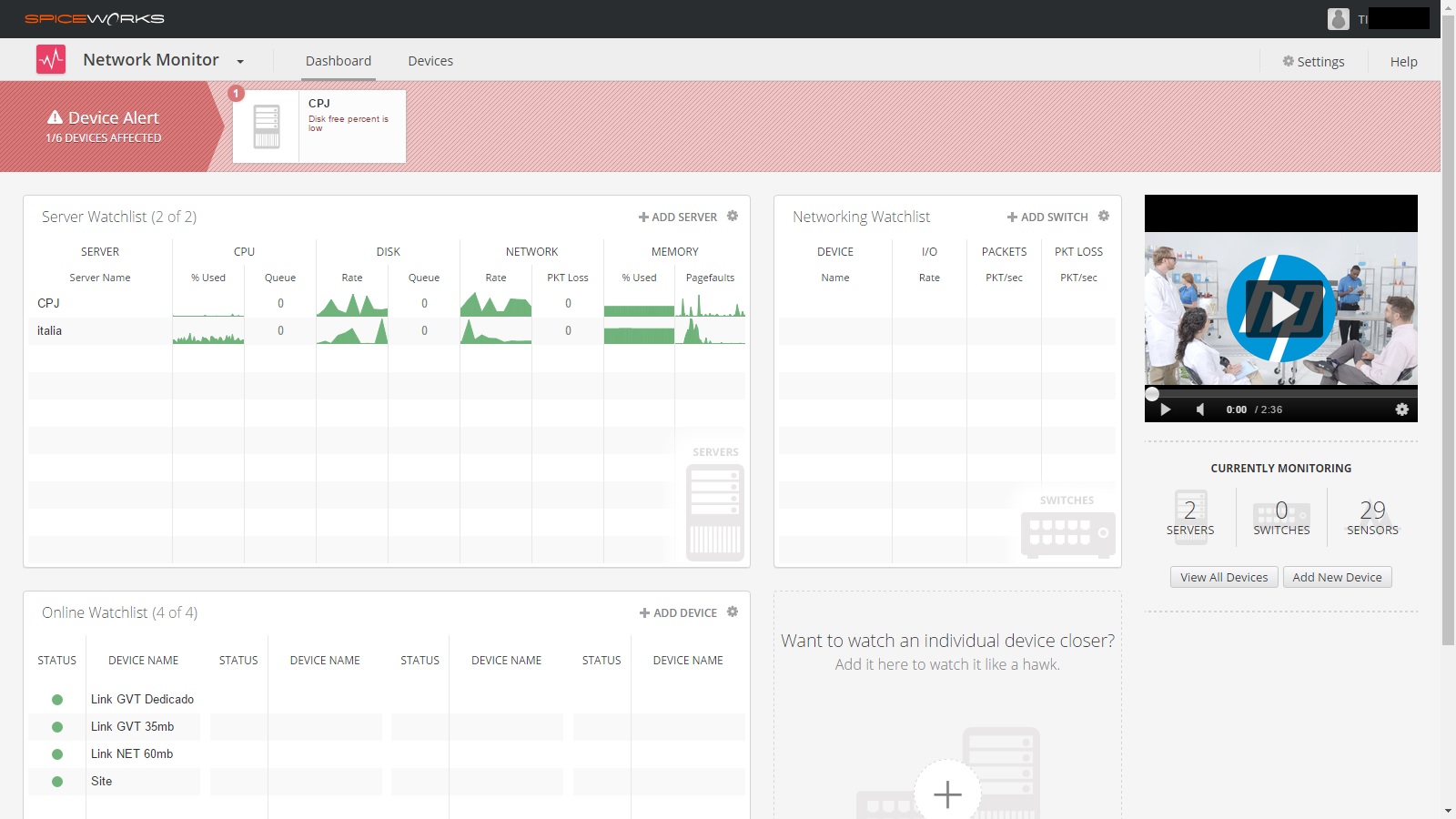1456x819 pixels.
Task: Click the plus circle to watch a device
Action: (947, 794)
